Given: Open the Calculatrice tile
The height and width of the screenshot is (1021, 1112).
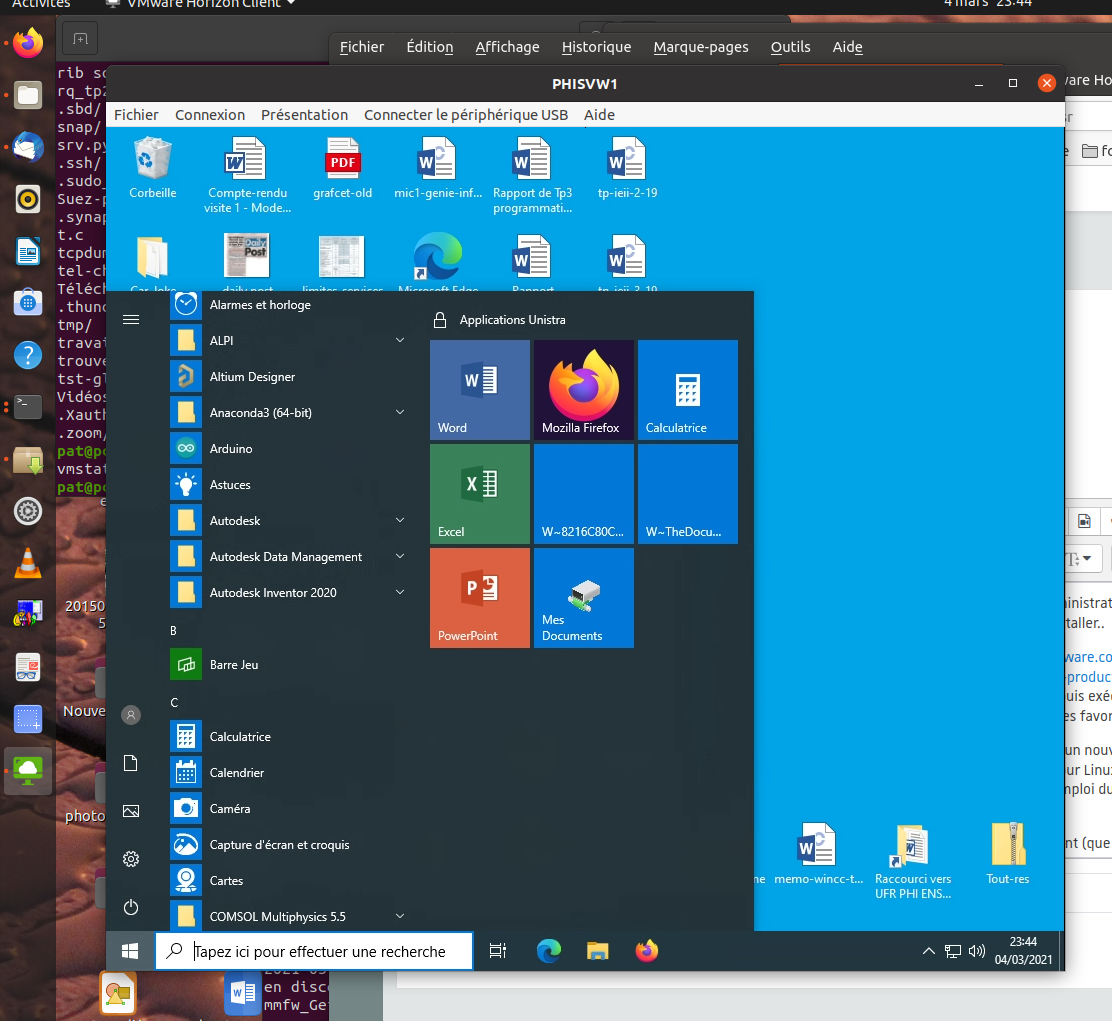Looking at the screenshot, I should click(688, 390).
